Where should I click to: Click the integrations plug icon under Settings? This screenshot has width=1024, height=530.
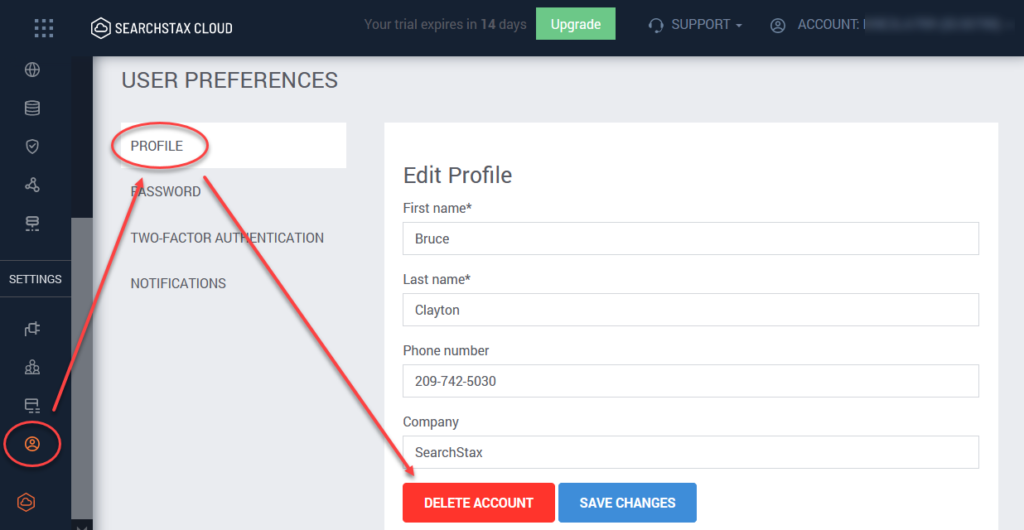[x=32, y=329]
